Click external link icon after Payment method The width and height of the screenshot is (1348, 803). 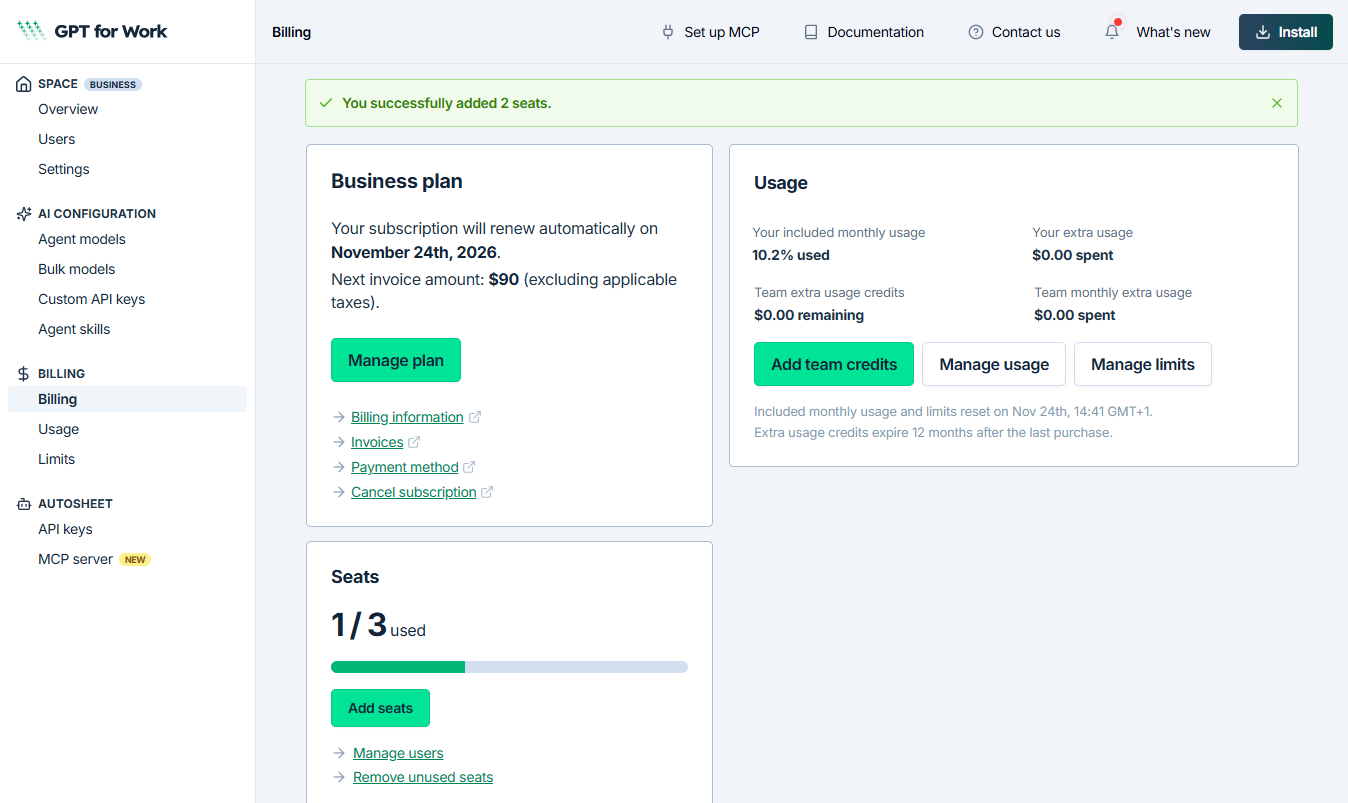pyautogui.click(x=469, y=467)
